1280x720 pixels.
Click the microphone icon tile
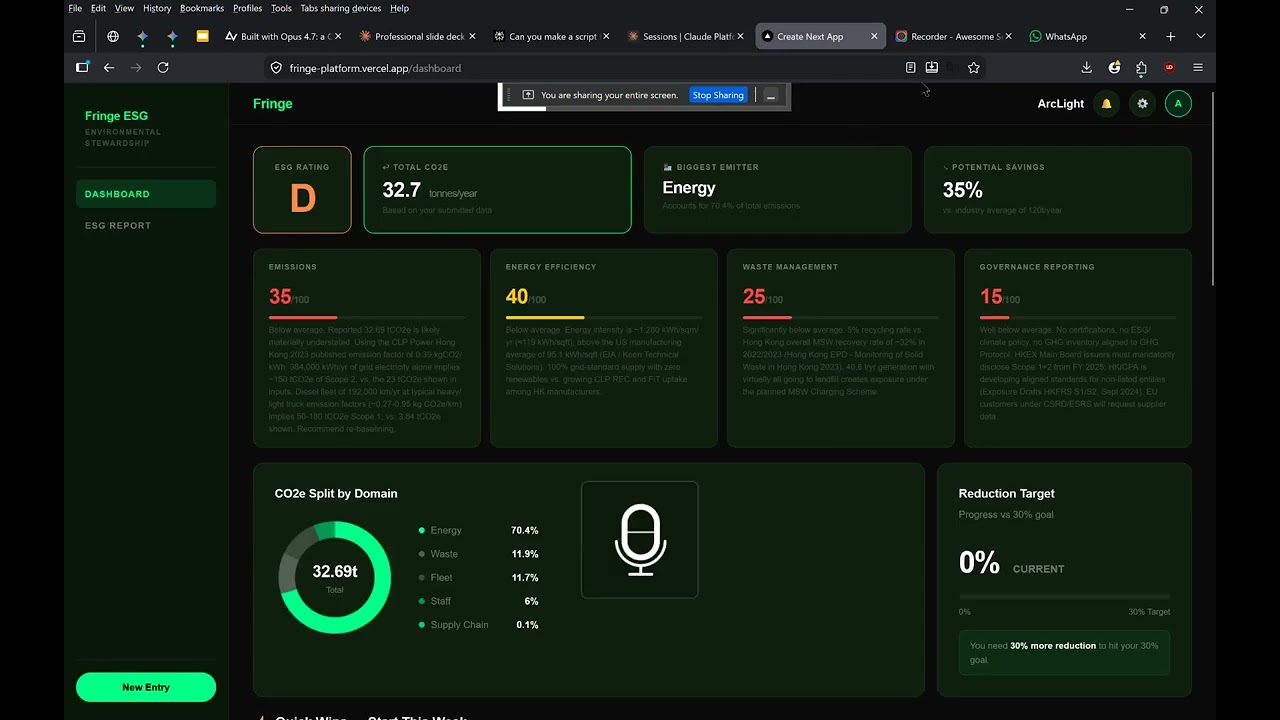pyautogui.click(x=640, y=540)
